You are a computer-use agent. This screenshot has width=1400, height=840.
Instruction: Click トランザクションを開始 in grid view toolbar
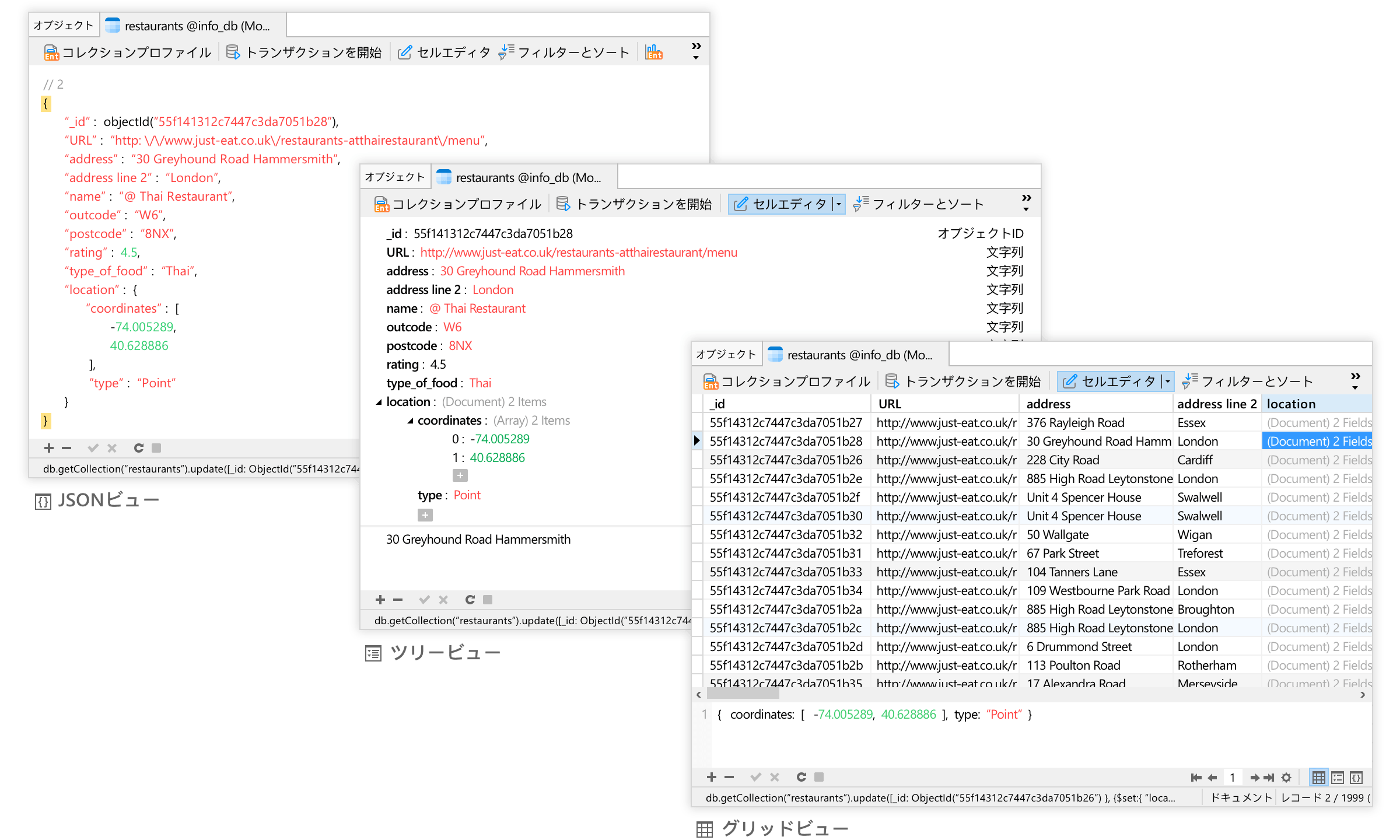coord(963,381)
